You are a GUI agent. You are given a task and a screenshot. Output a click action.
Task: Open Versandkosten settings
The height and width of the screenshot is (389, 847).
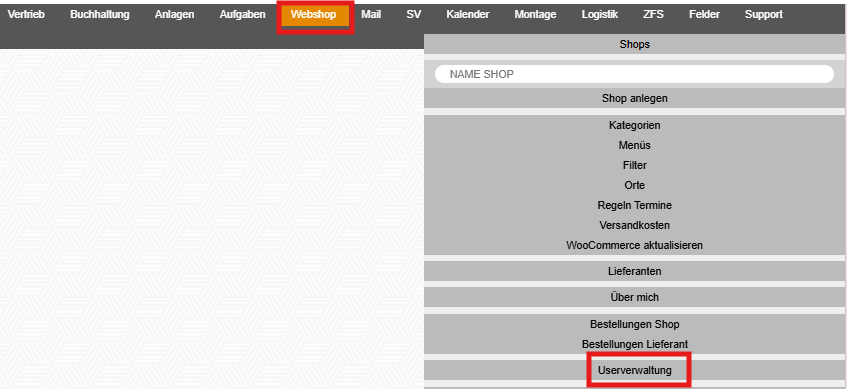[635, 225]
